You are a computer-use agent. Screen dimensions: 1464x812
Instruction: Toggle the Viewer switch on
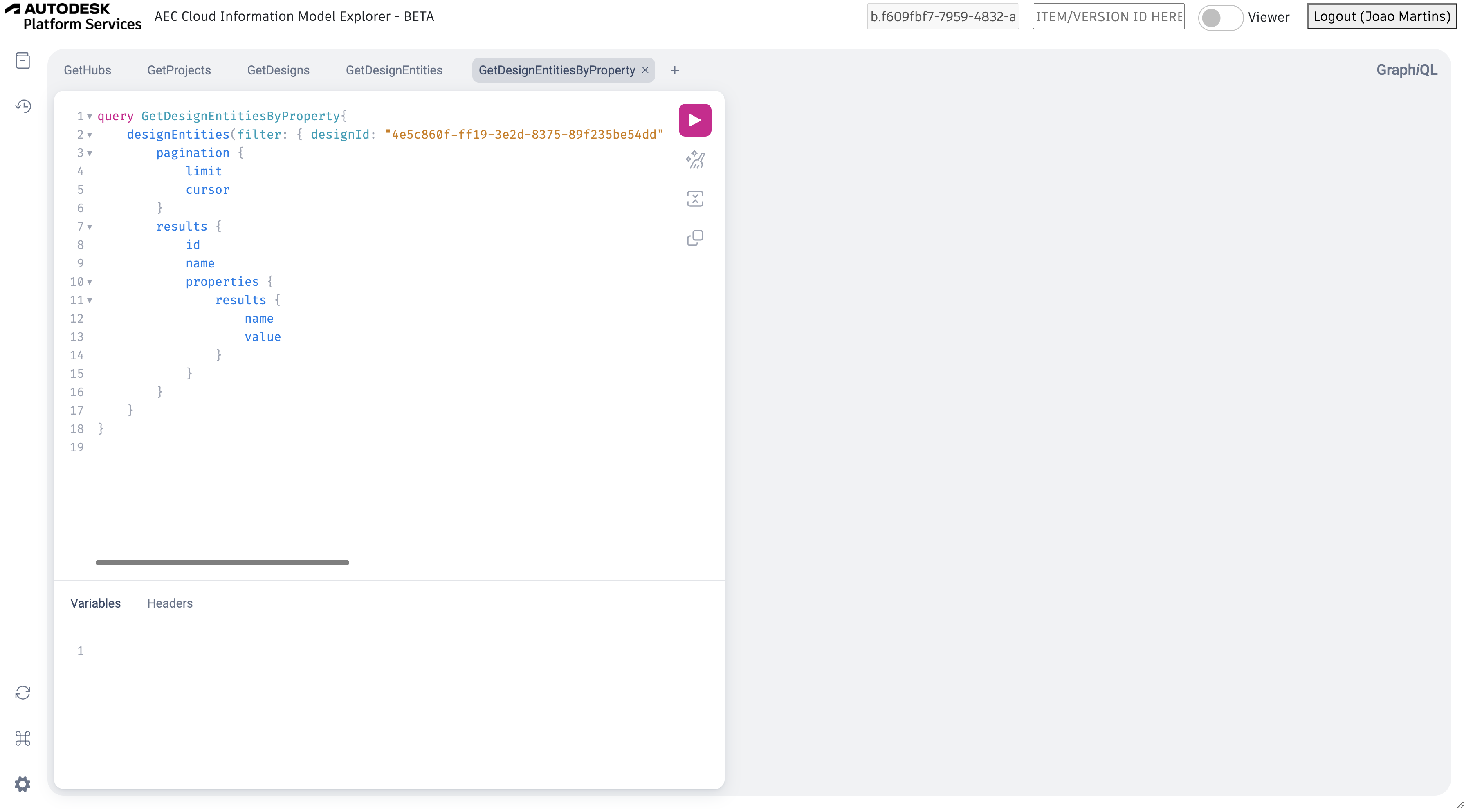point(1219,17)
